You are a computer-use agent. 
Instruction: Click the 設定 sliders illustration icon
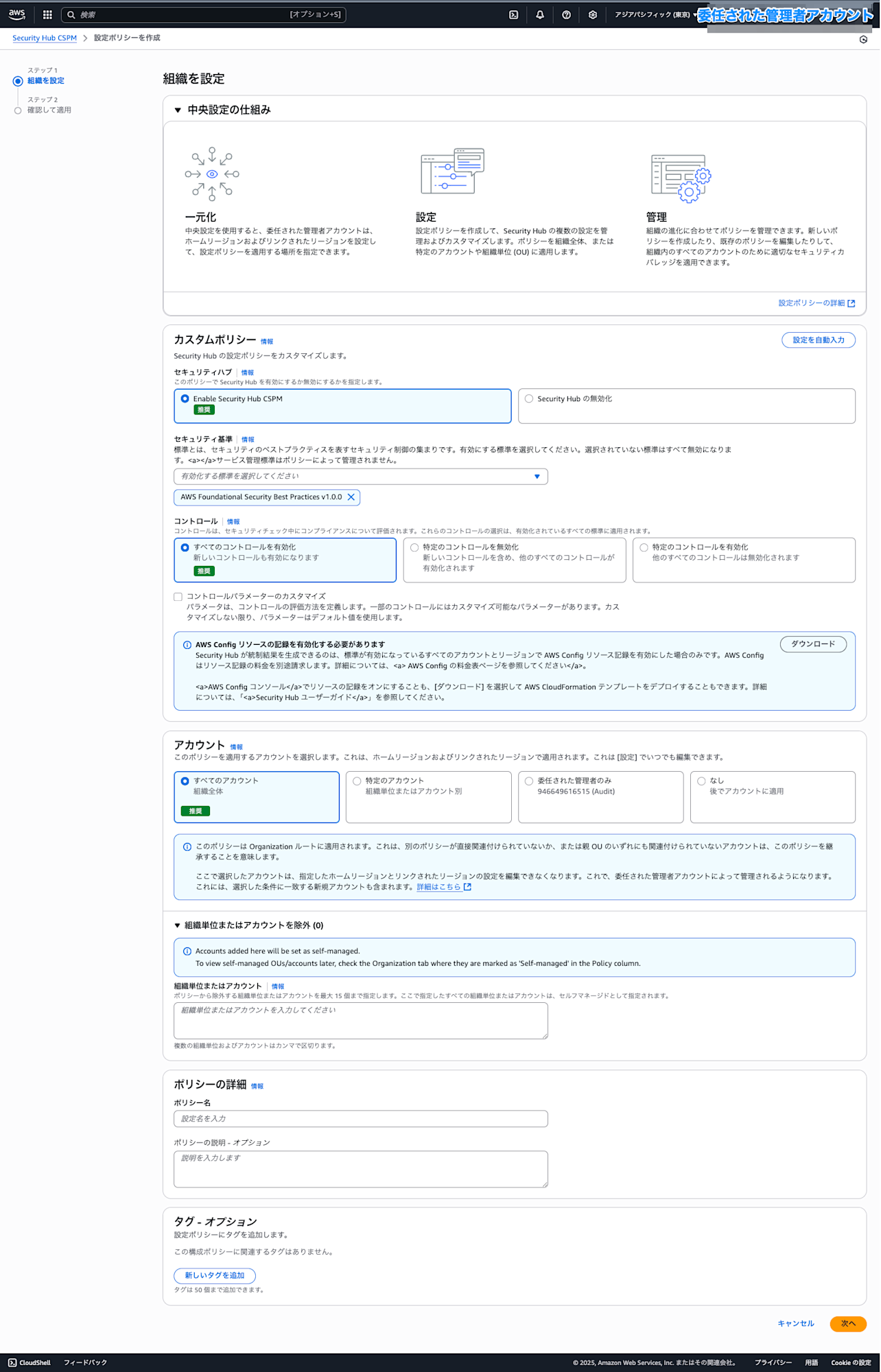452,171
